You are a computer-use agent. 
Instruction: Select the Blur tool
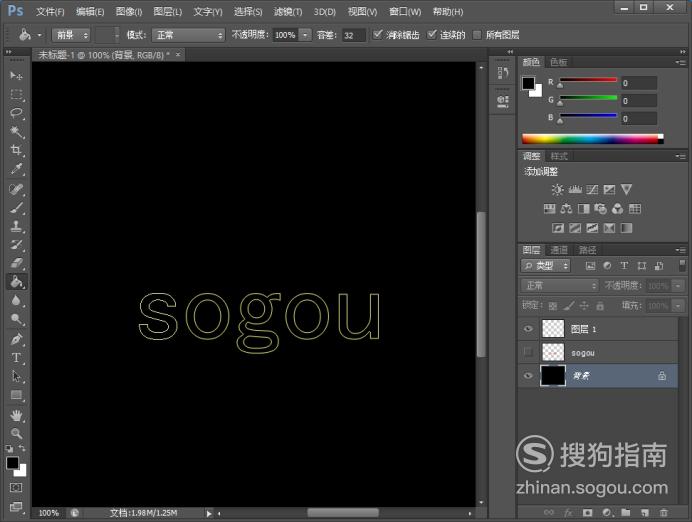point(16,300)
